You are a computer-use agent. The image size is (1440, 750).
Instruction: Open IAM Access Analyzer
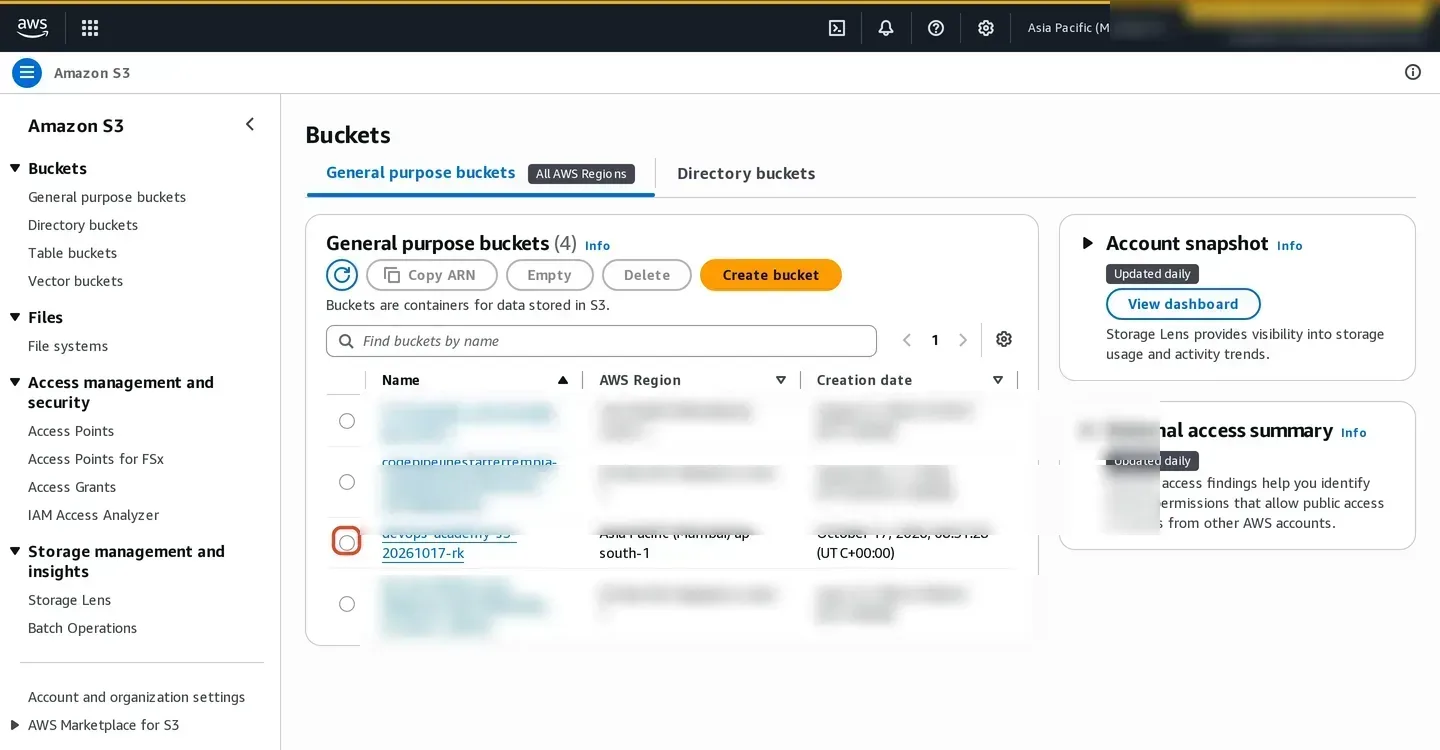(93, 515)
